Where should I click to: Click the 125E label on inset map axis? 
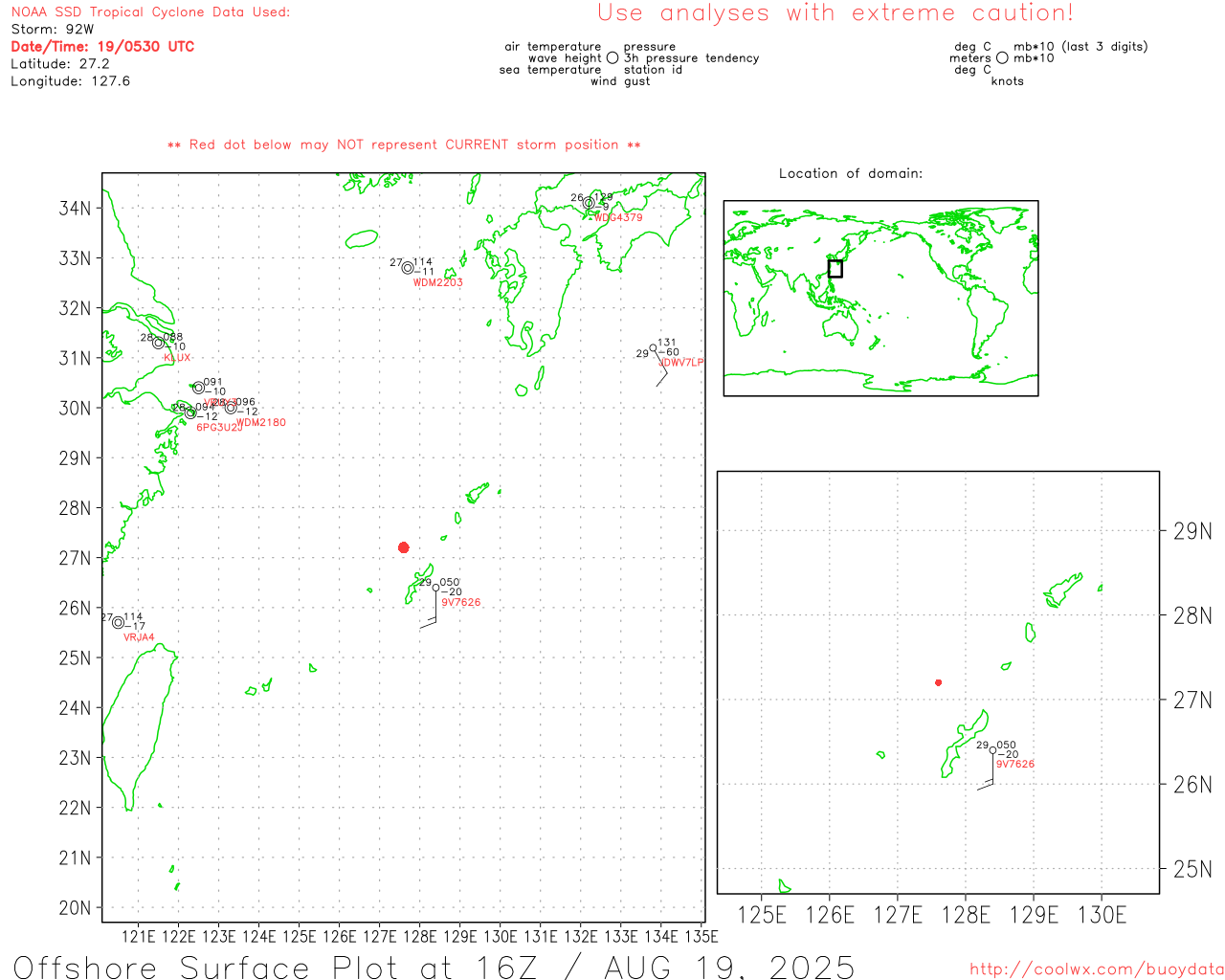(763, 915)
